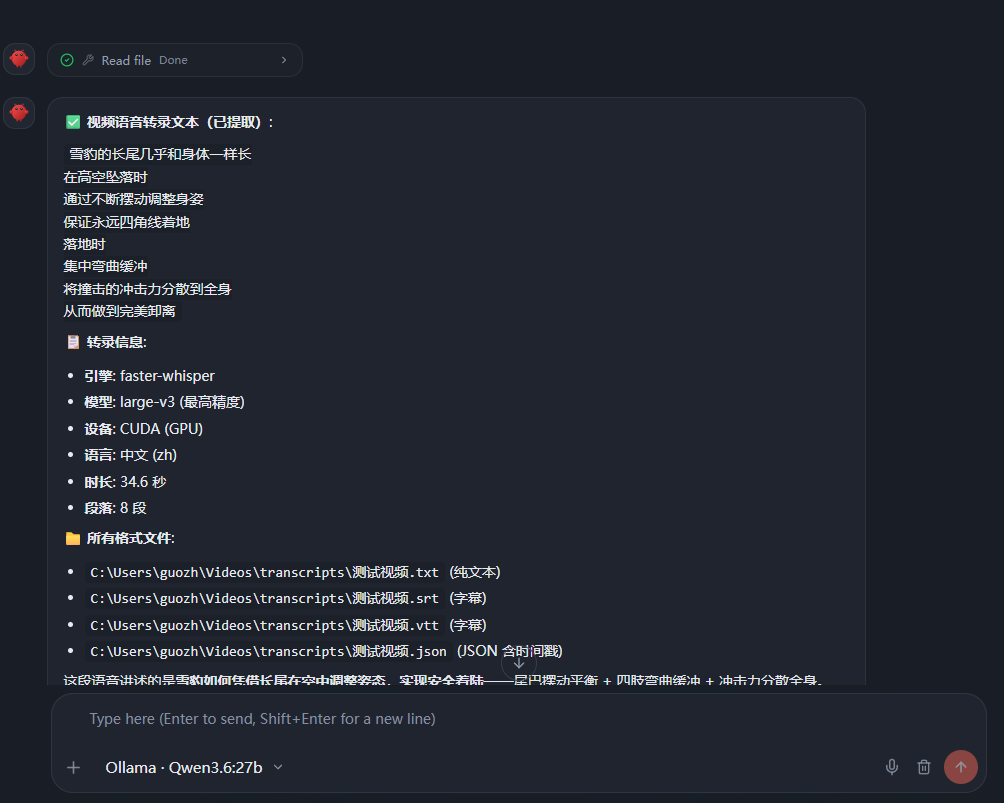The height and width of the screenshot is (803, 1004).
Task: Click the '8 段' segments entry
Action: click(x=133, y=508)
